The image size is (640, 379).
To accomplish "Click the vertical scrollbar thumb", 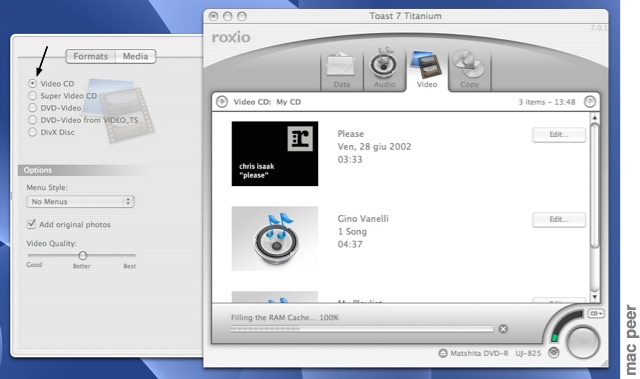I will tap(595, 186).
